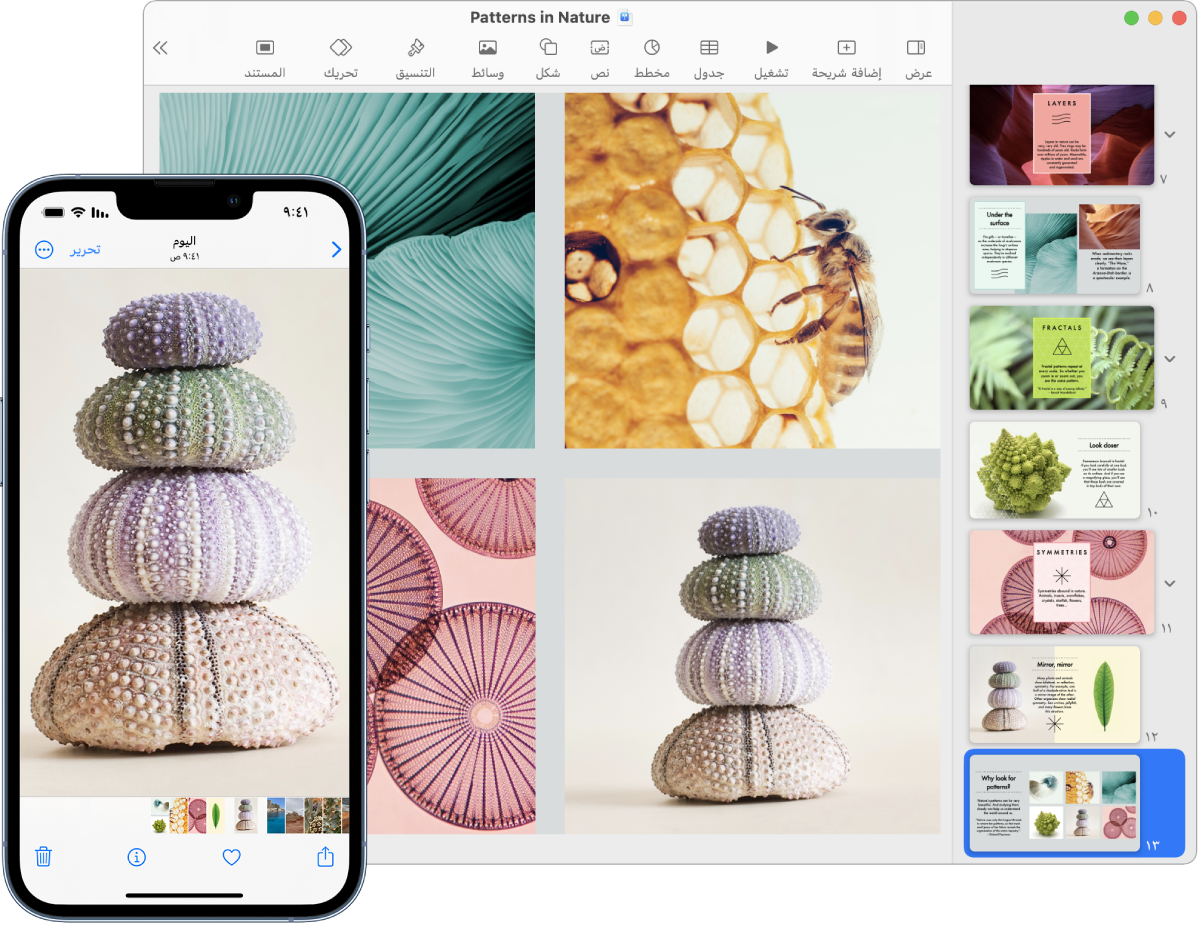Favorite the photo with the heart icon

pos(231,857)
